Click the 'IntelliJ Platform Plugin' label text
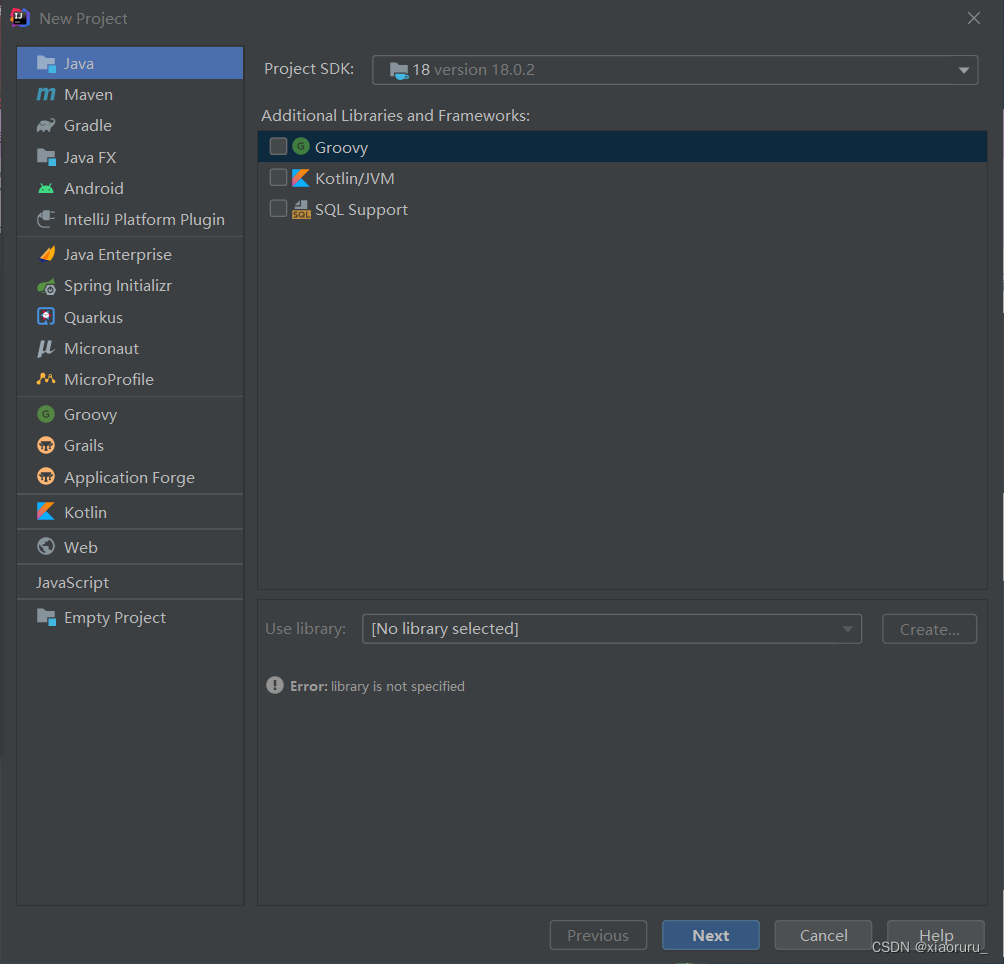 point(144,220)
